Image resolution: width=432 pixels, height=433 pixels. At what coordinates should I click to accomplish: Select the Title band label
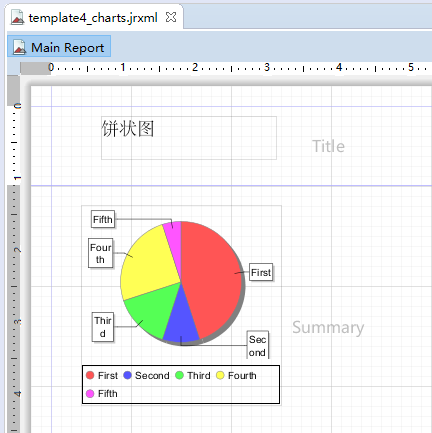pyautogui.click(x=328, y=146)
